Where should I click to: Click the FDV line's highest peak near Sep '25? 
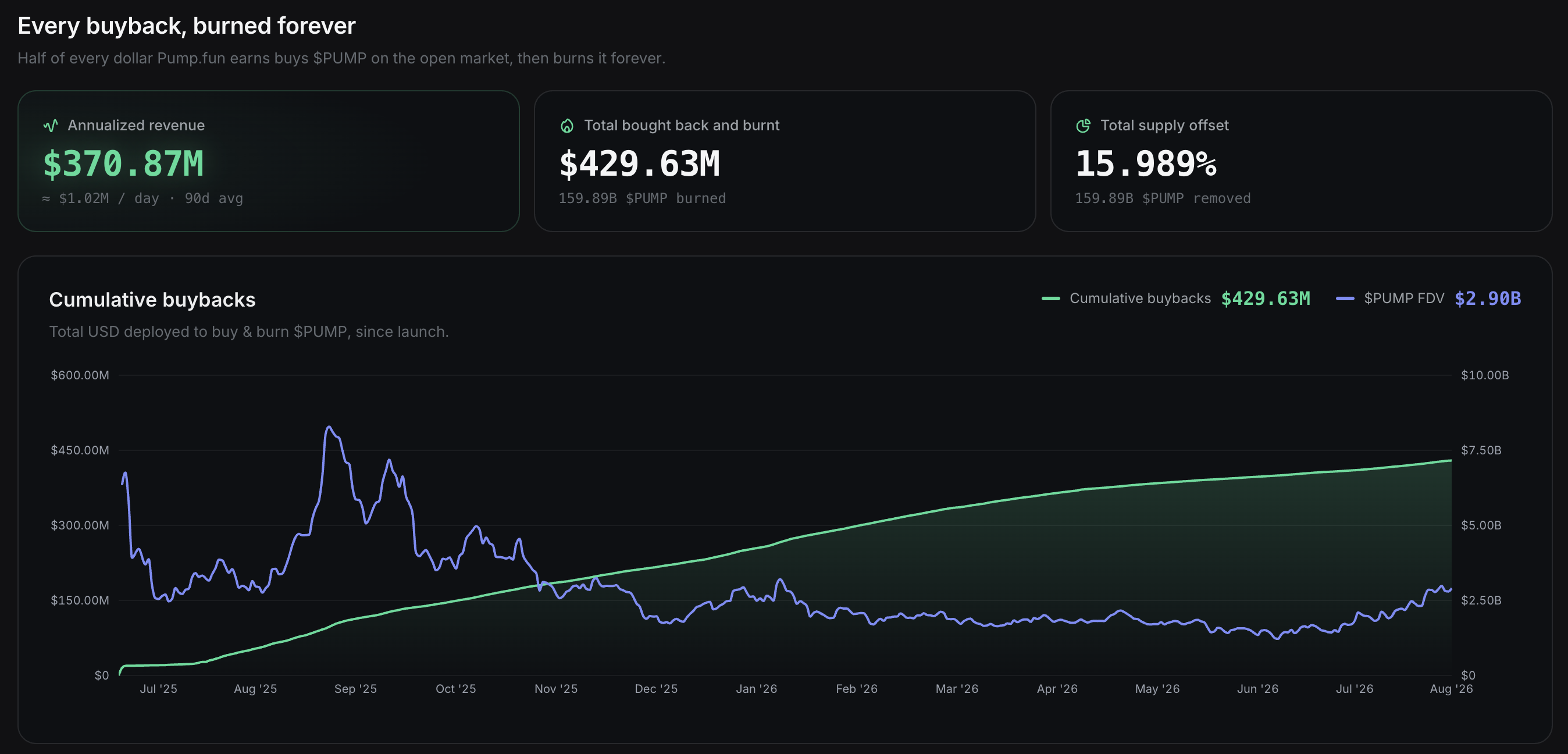(x=329, y=427)
